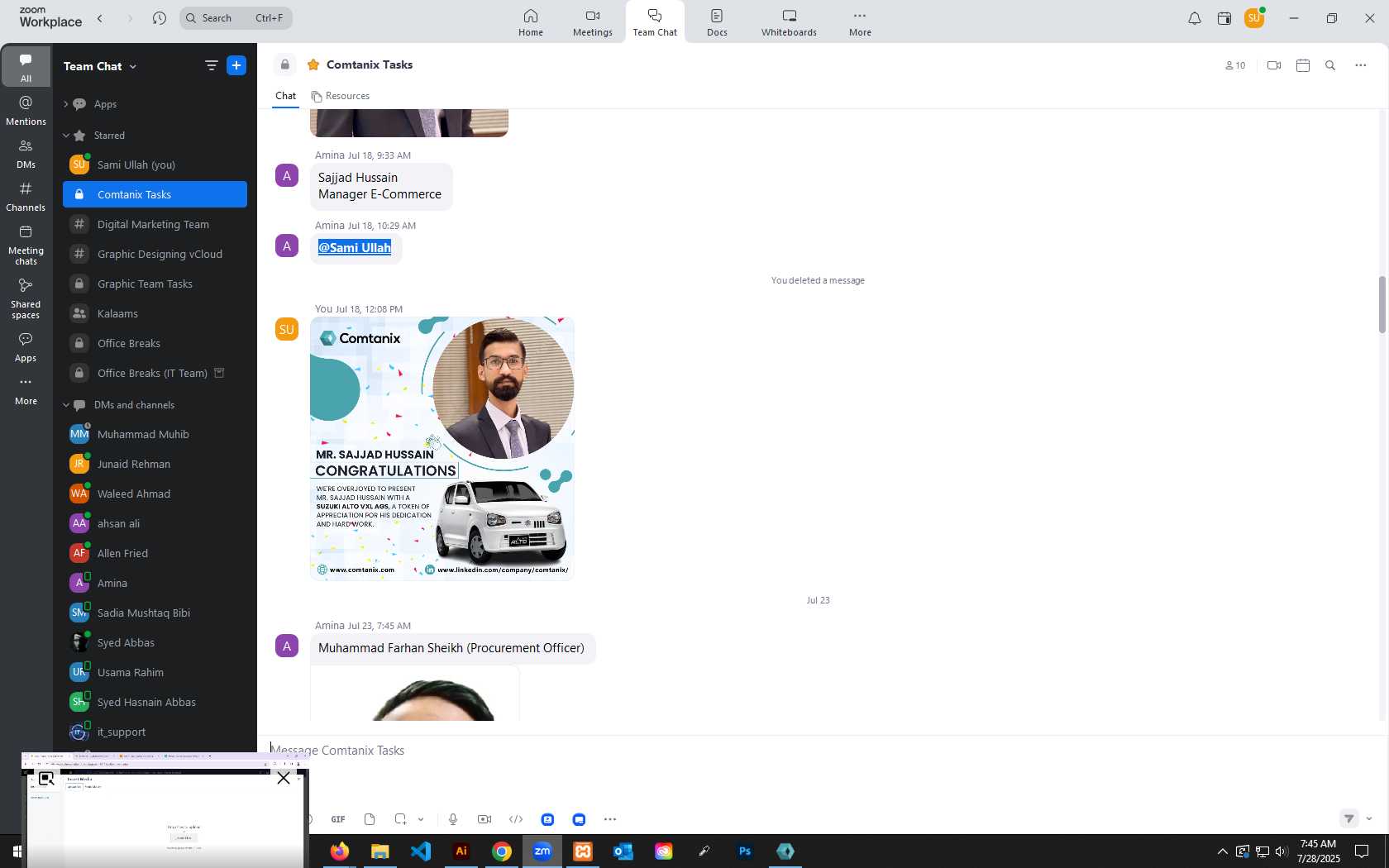This screenshot has width=1389, height=868.
Task: Open the Kalaams group chat
Action: tap(155, 313)
